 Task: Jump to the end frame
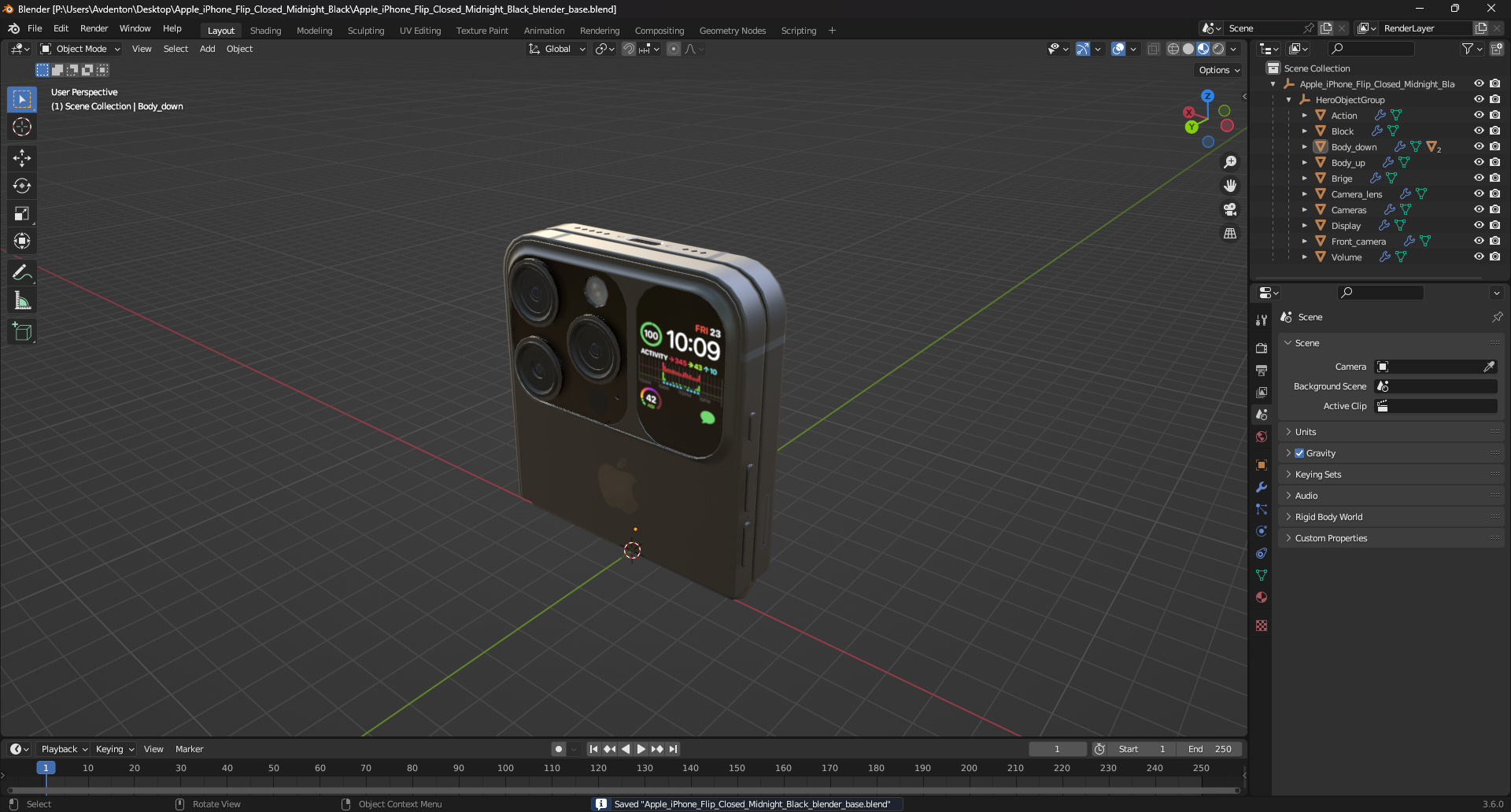tap(673, 749)
